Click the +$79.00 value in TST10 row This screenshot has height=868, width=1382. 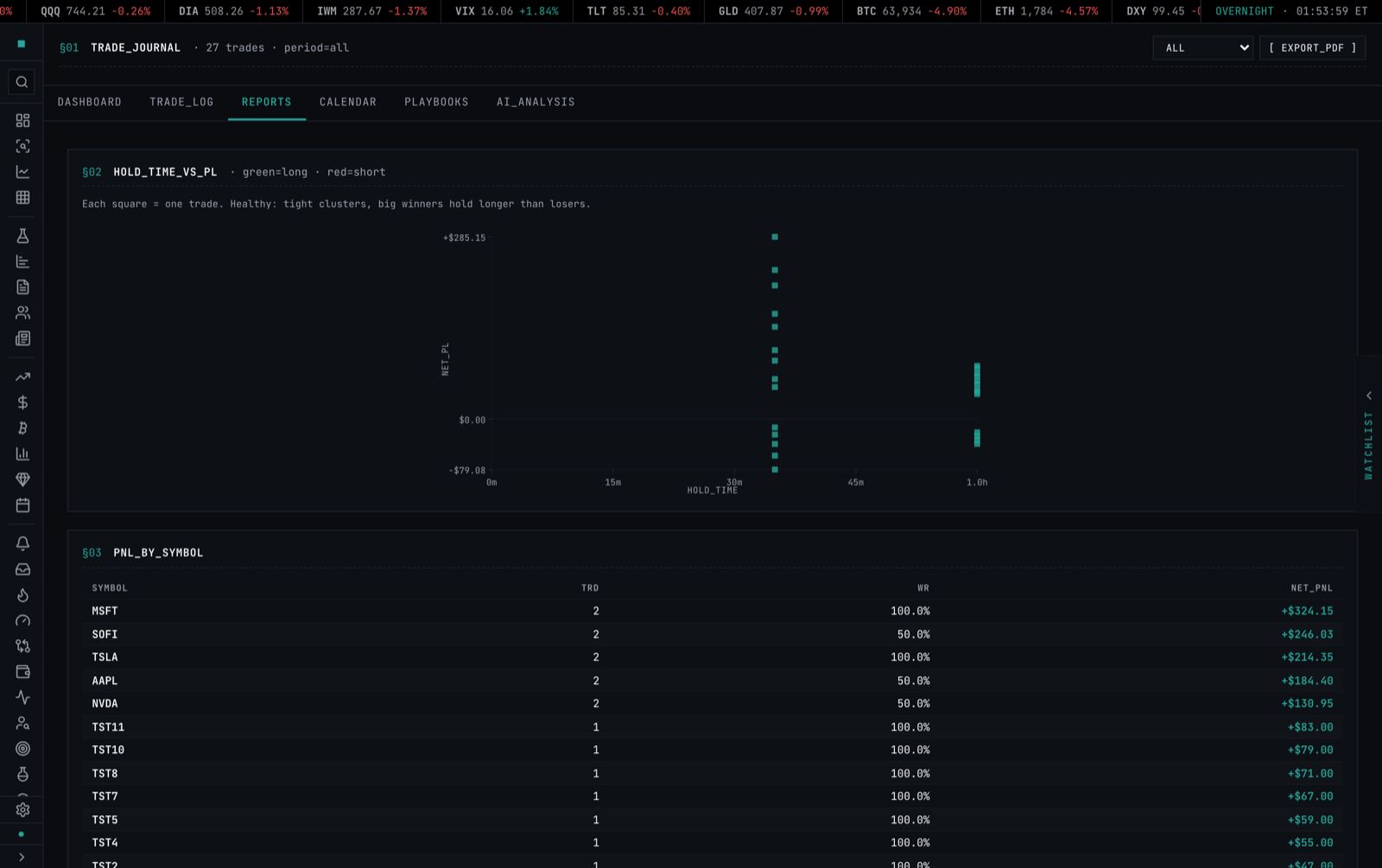point(1310,751)
